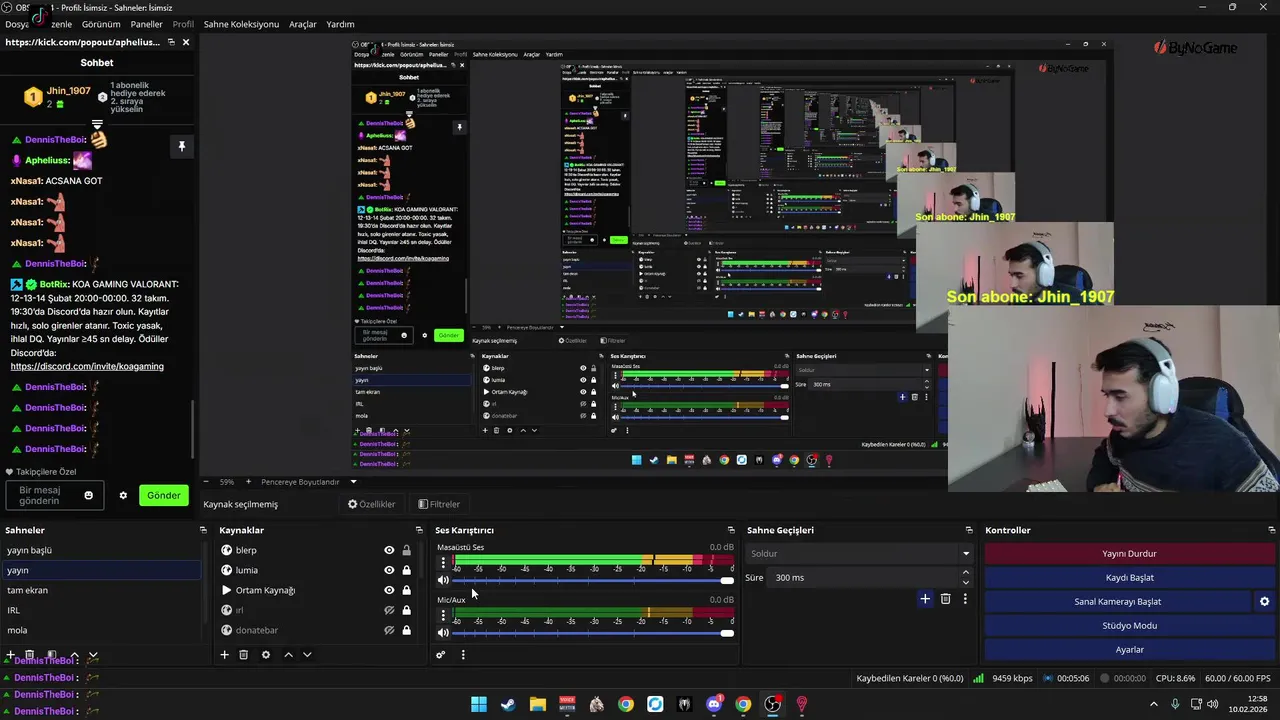
Task: Open Görünüm menu
Action: click(101, 24)
